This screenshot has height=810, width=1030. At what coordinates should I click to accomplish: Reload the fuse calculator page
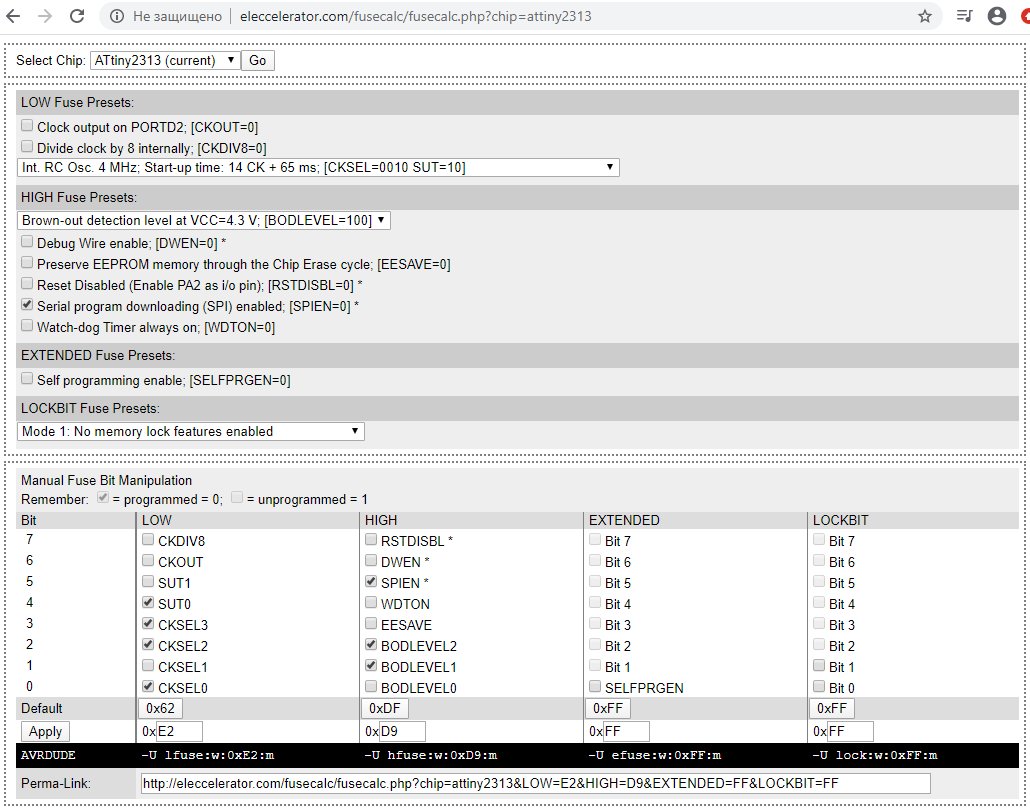[77, 16]
